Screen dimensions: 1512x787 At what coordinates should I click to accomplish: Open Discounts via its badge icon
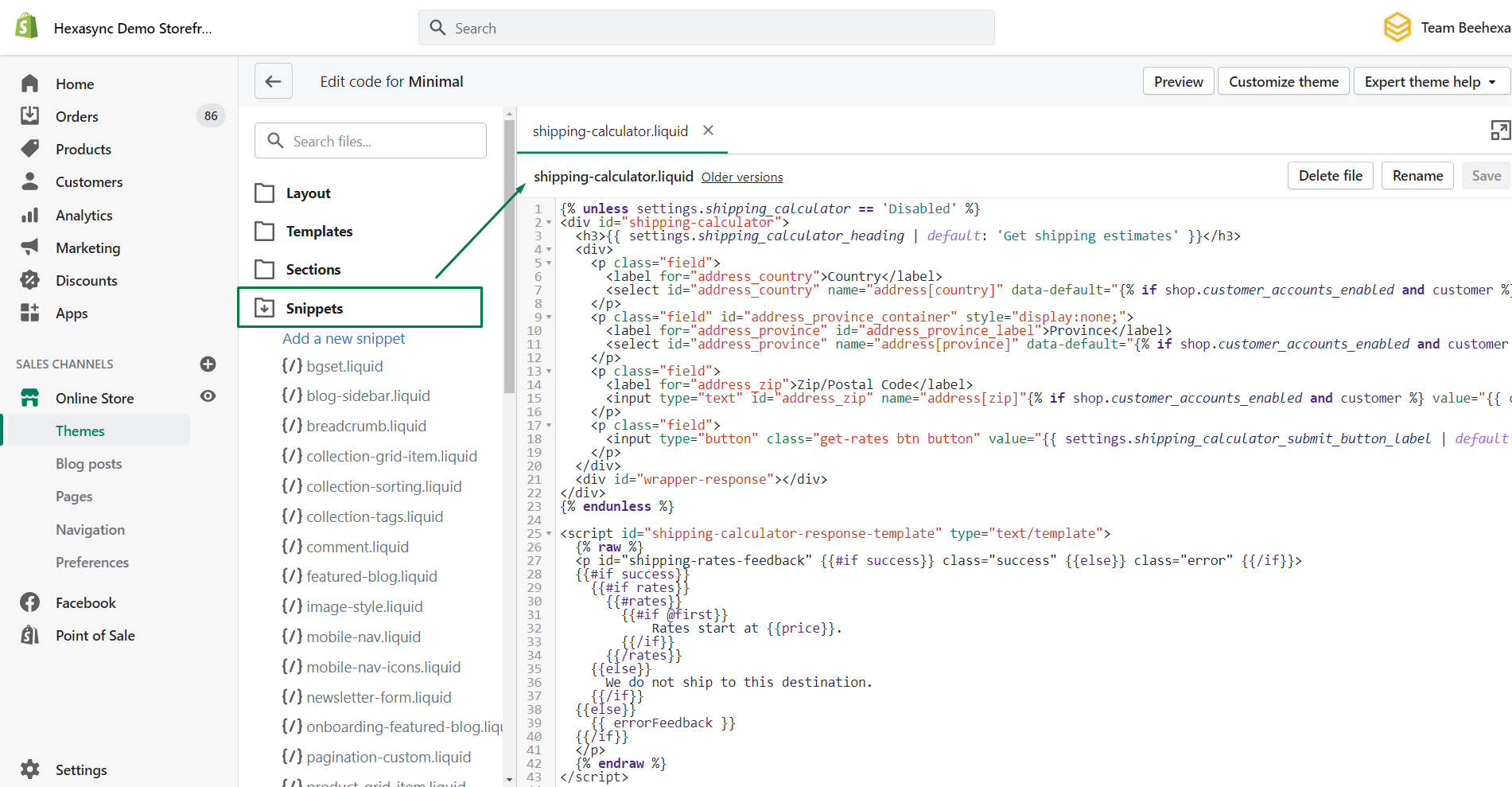pos(29,280)
